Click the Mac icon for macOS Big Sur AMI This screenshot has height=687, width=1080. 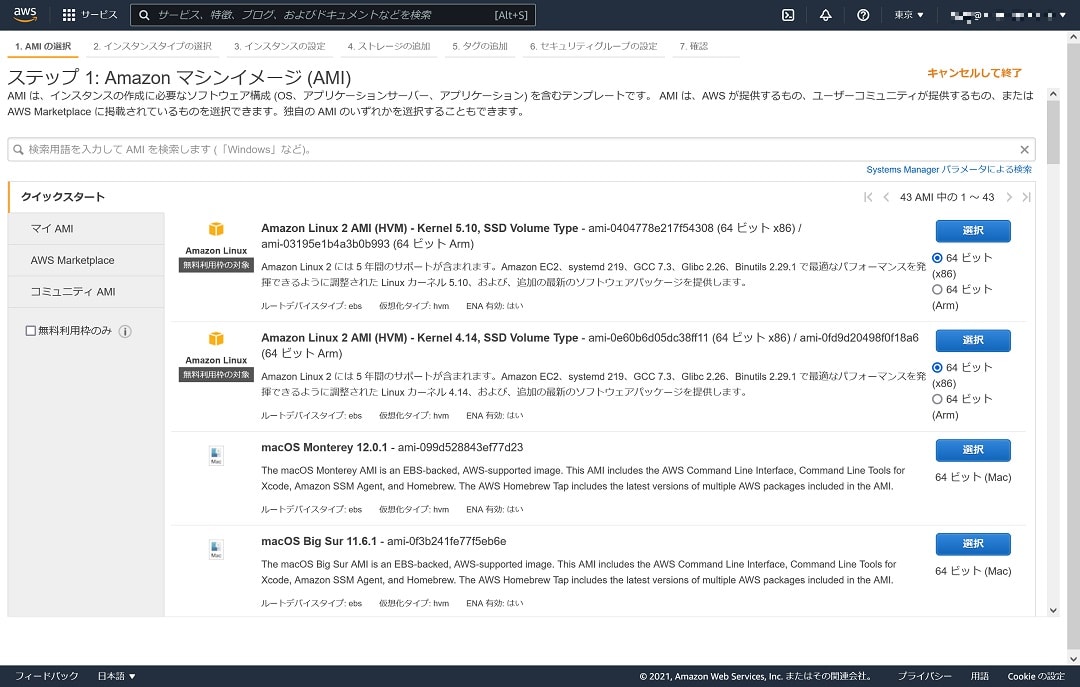tap(216, 549)
